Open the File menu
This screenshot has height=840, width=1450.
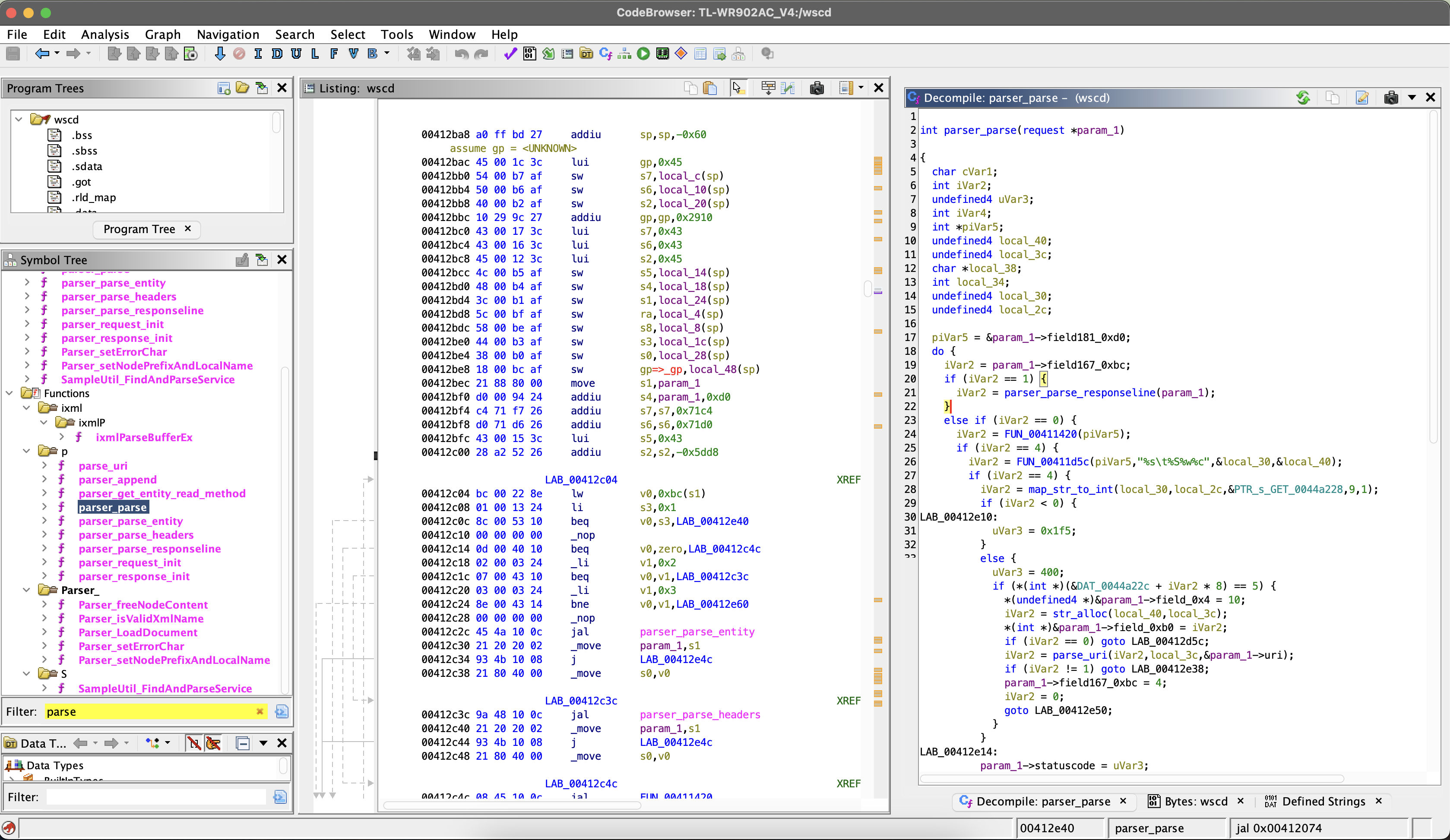[x=17, y=35]
